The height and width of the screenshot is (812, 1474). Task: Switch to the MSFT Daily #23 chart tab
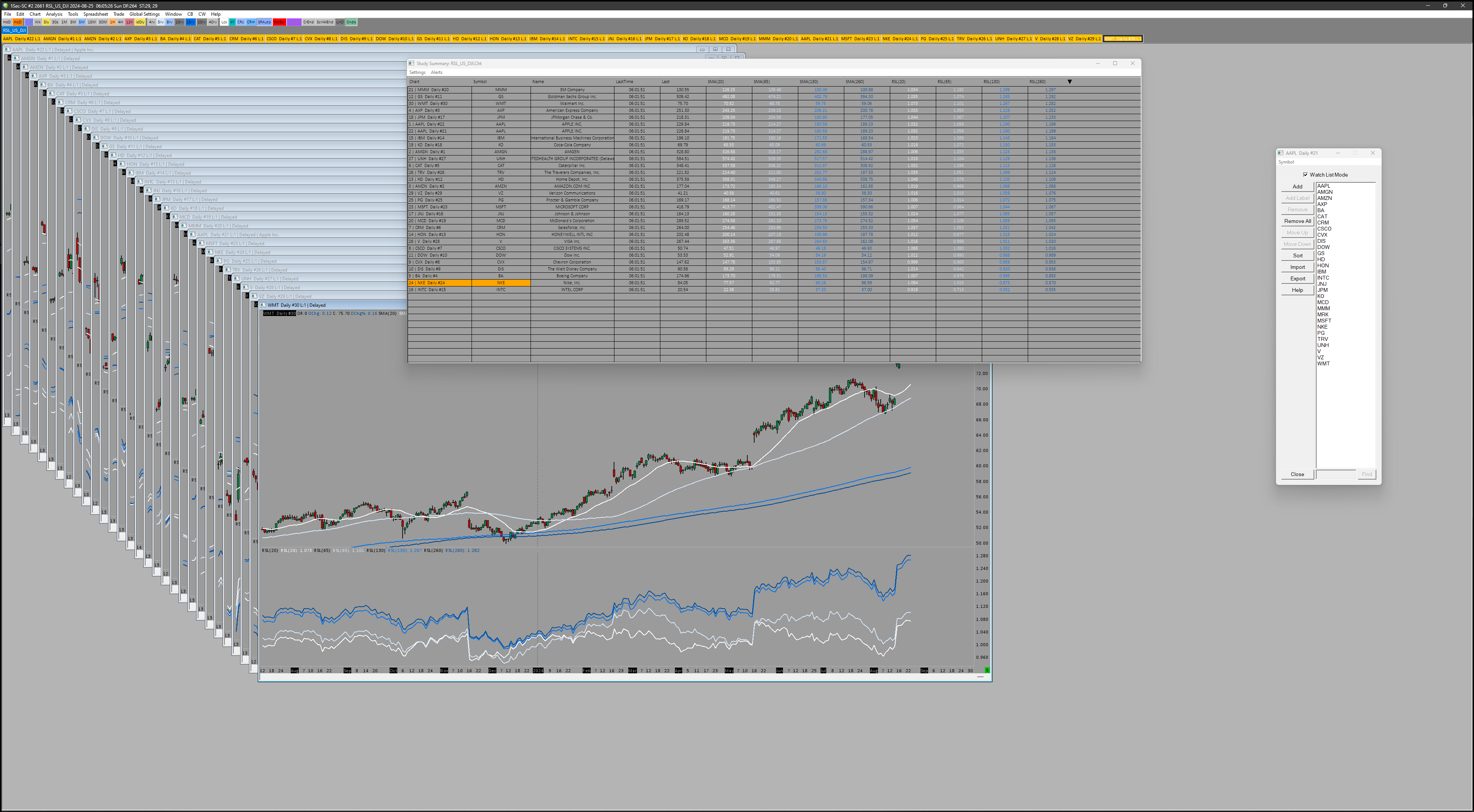click(x=860, y=39)
